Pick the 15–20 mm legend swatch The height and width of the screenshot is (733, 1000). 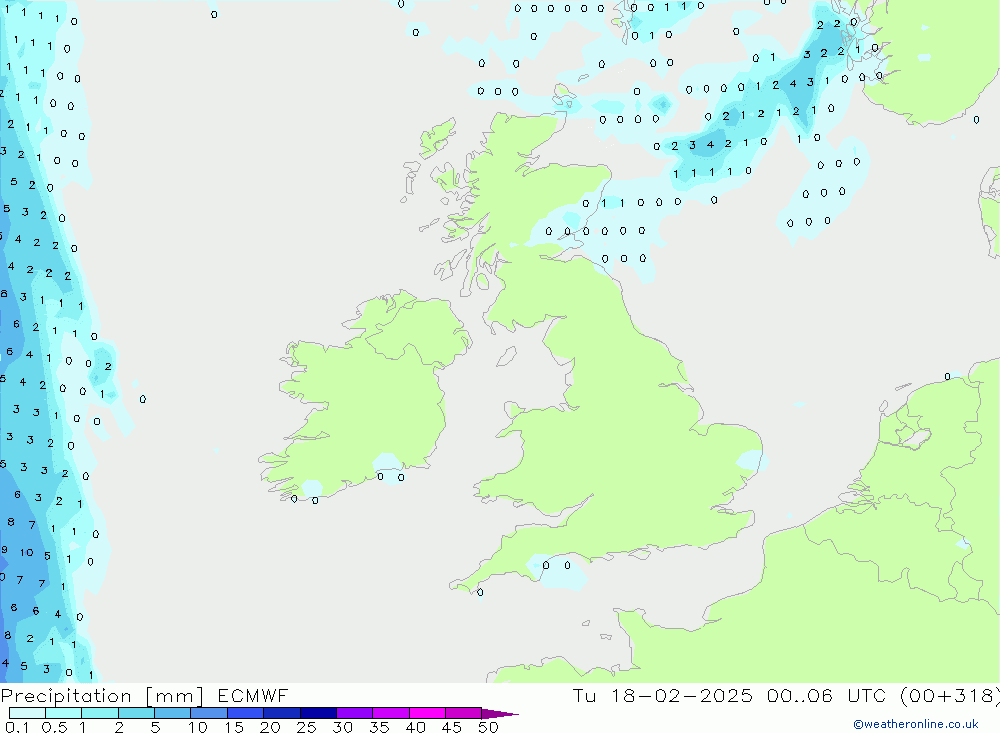[245, 713]
